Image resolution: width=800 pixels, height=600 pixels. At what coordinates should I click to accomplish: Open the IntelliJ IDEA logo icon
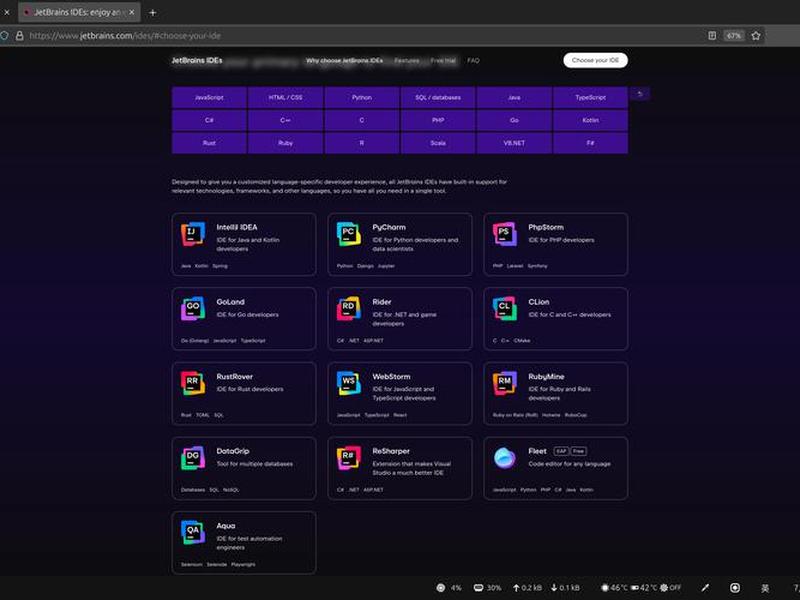coord(192,234)
